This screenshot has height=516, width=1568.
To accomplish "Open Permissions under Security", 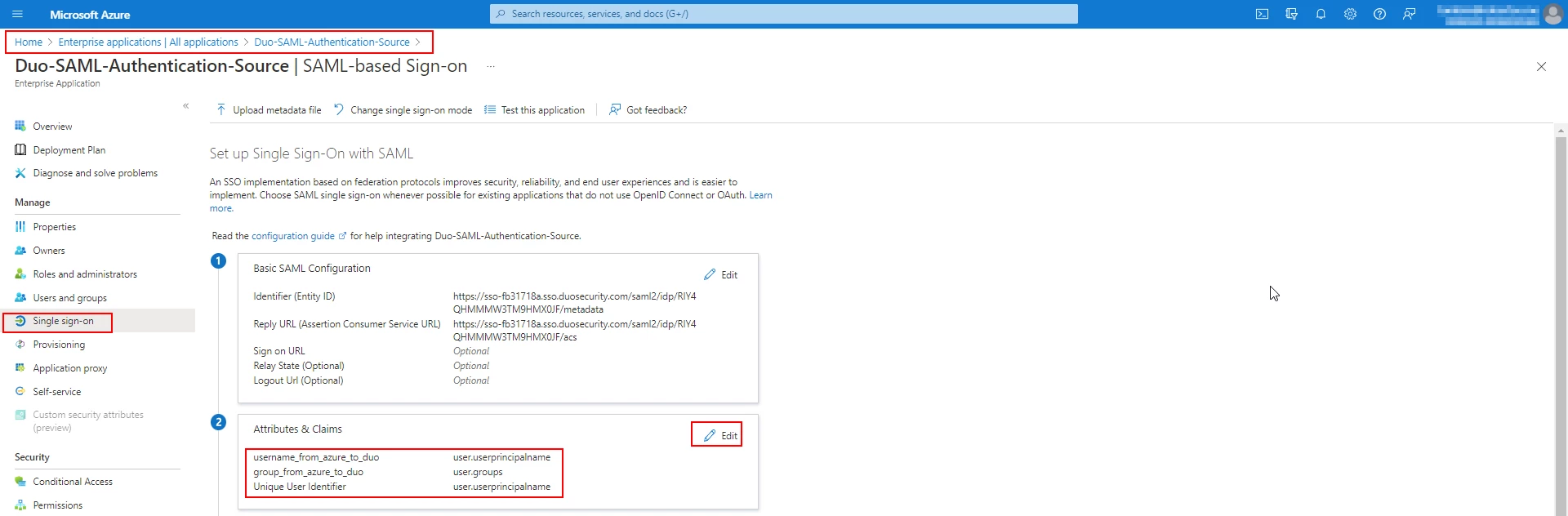I will (57, 505).
